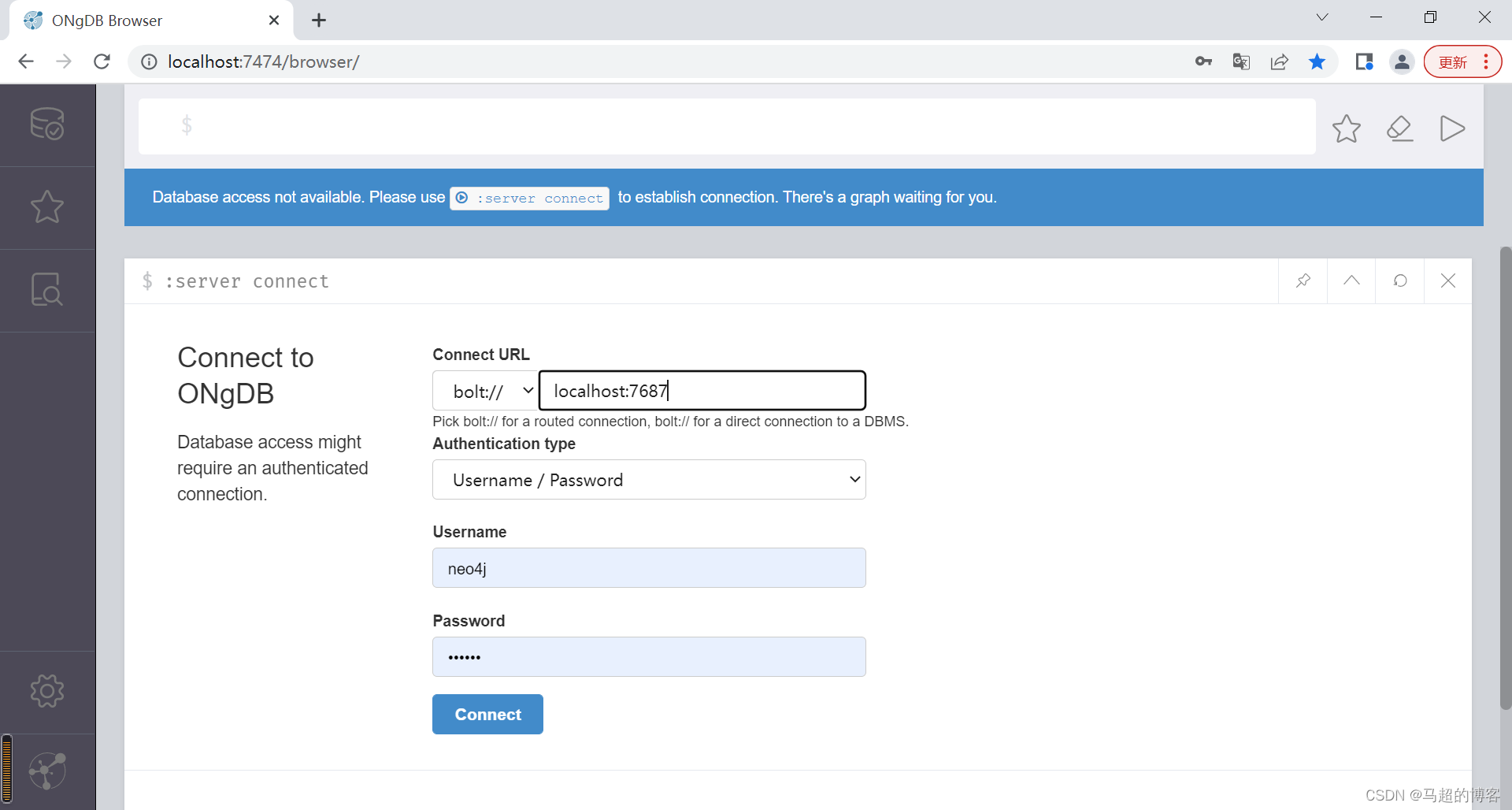Clear the editor with eraser icon
Viewport: 1512px width, 810px height.
coord(1399,128)
